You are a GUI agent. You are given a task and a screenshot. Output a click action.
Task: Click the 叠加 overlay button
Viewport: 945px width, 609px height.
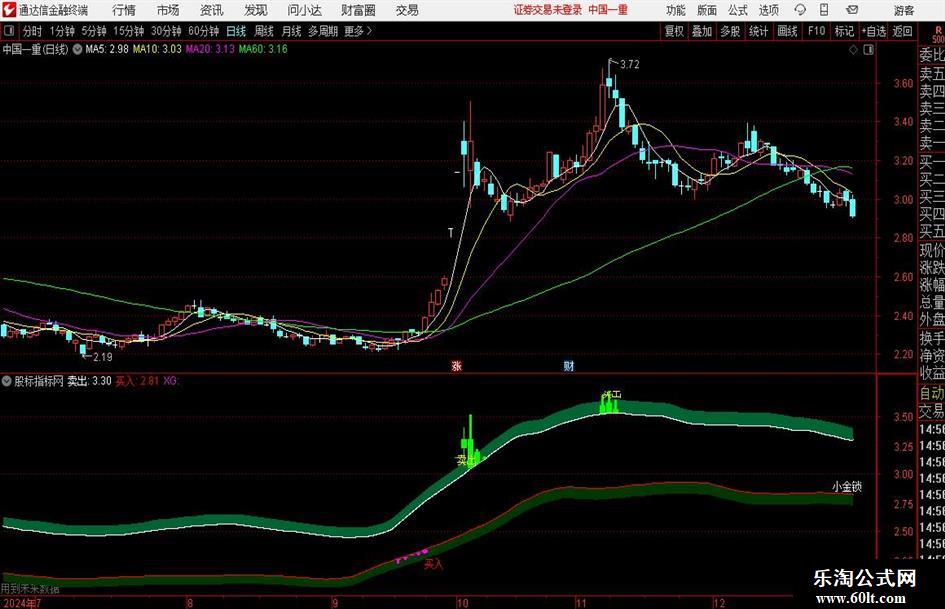point(702,31)
